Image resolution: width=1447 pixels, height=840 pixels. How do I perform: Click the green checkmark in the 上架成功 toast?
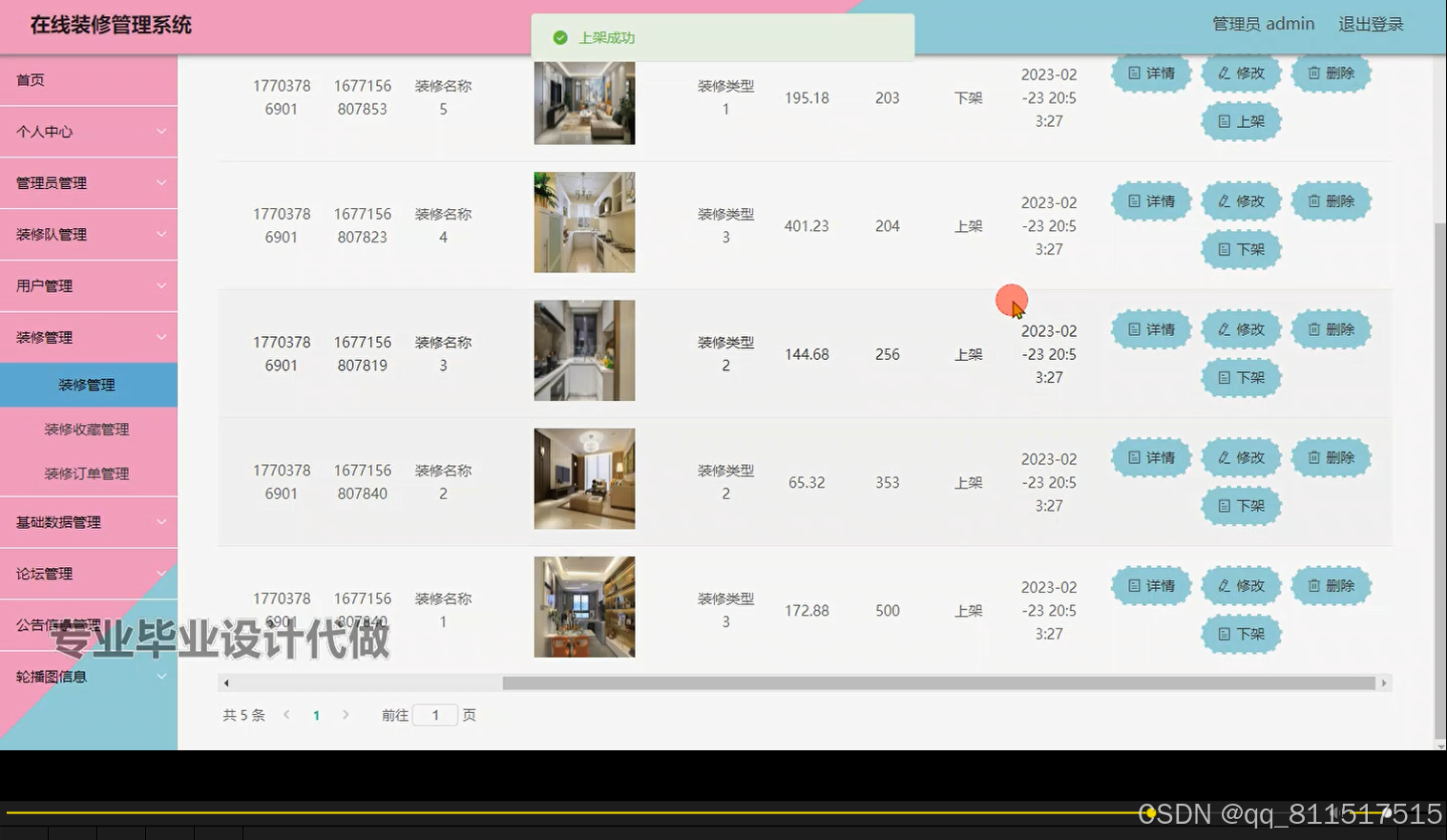(x=560, y=37)
